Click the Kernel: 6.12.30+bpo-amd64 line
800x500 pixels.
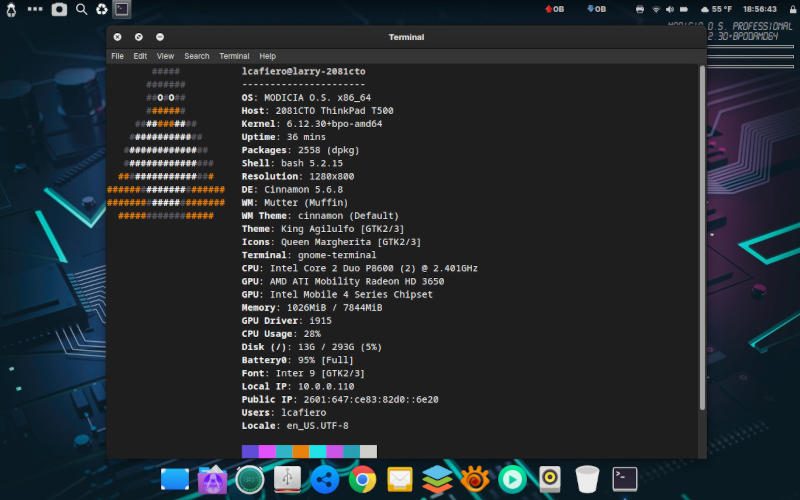[312, 124]
